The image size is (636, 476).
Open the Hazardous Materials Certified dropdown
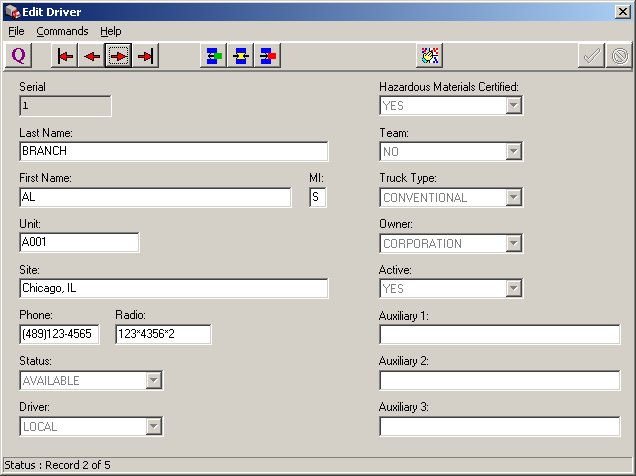coord(513,106)
